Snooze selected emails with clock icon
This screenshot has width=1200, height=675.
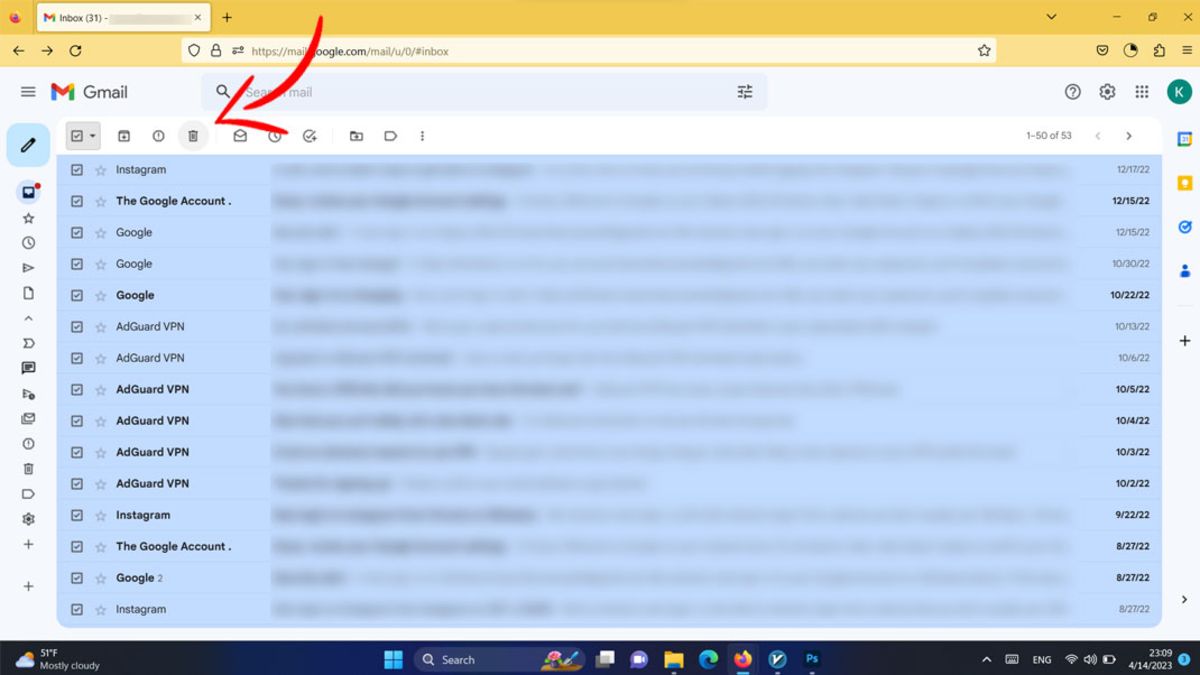pyautogui.click(x=275, y=136)
